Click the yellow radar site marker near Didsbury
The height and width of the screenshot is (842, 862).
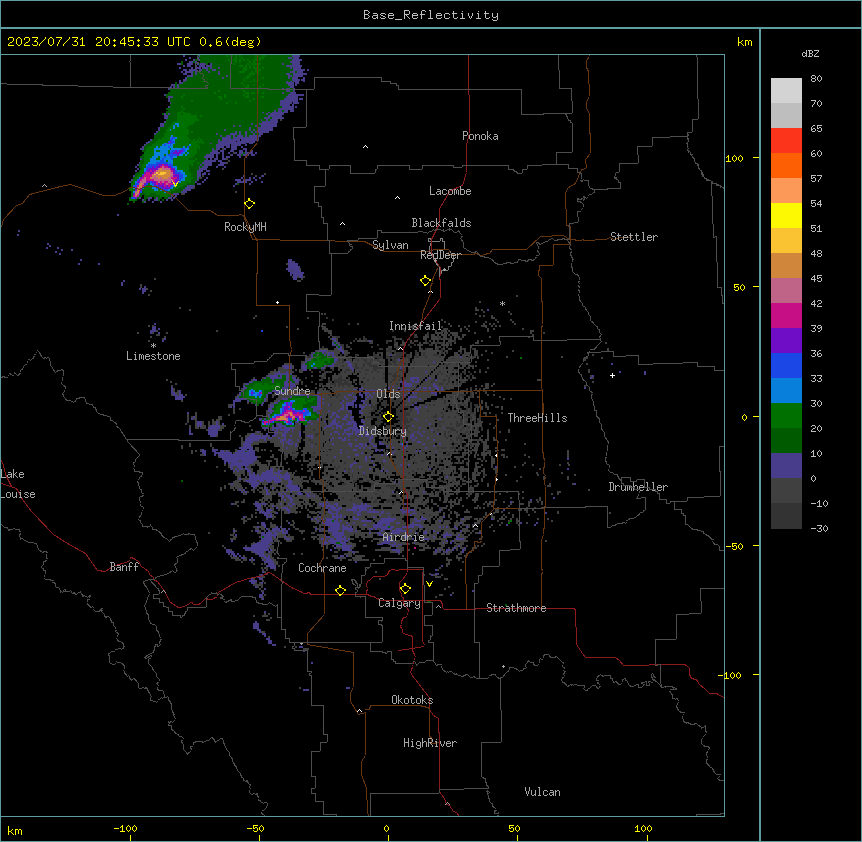point(388,417)
